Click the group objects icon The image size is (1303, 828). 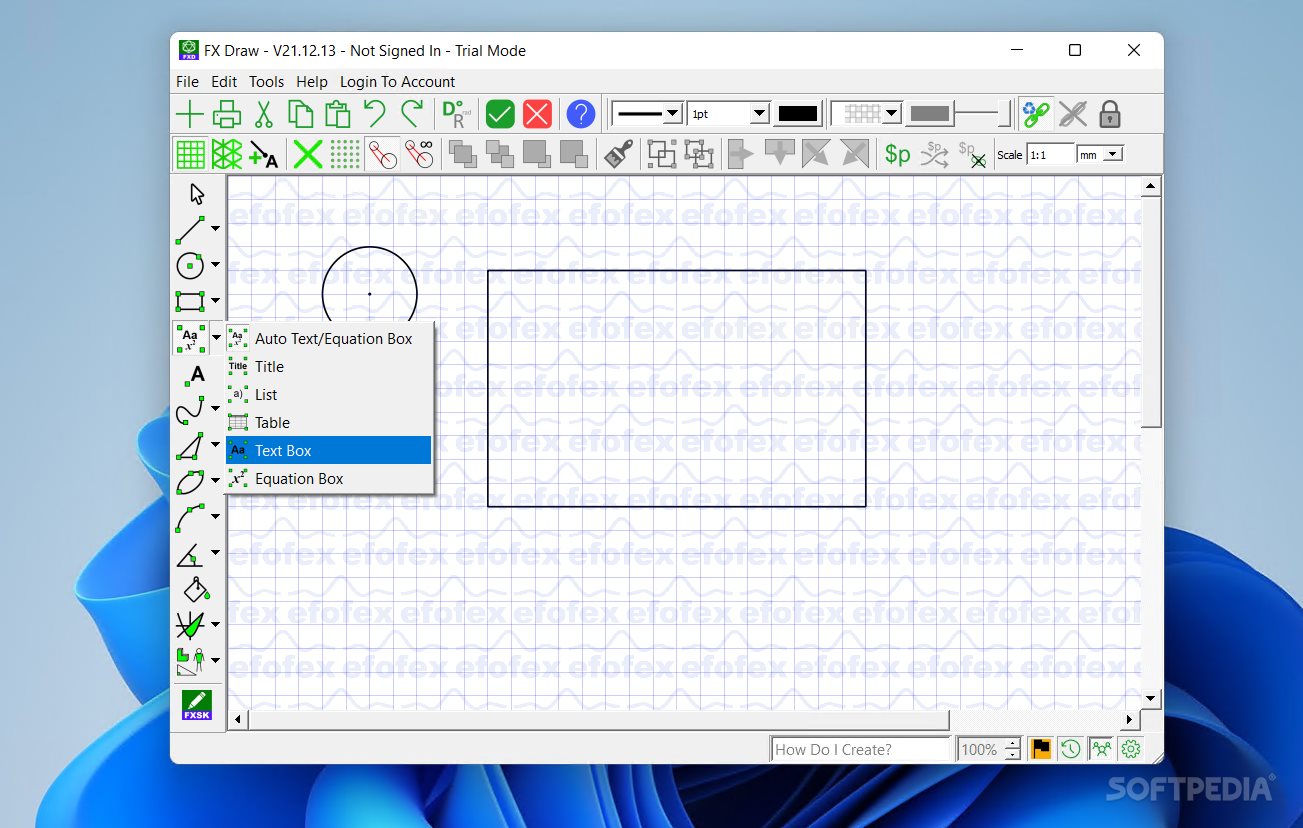pos(662,154)
